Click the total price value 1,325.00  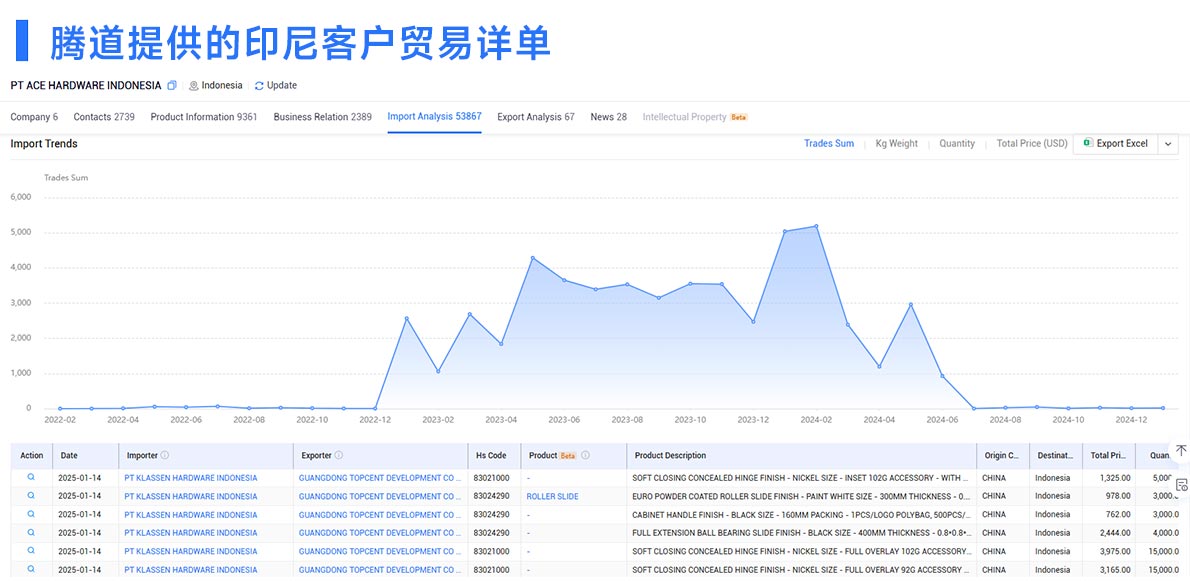[1113, 478]
